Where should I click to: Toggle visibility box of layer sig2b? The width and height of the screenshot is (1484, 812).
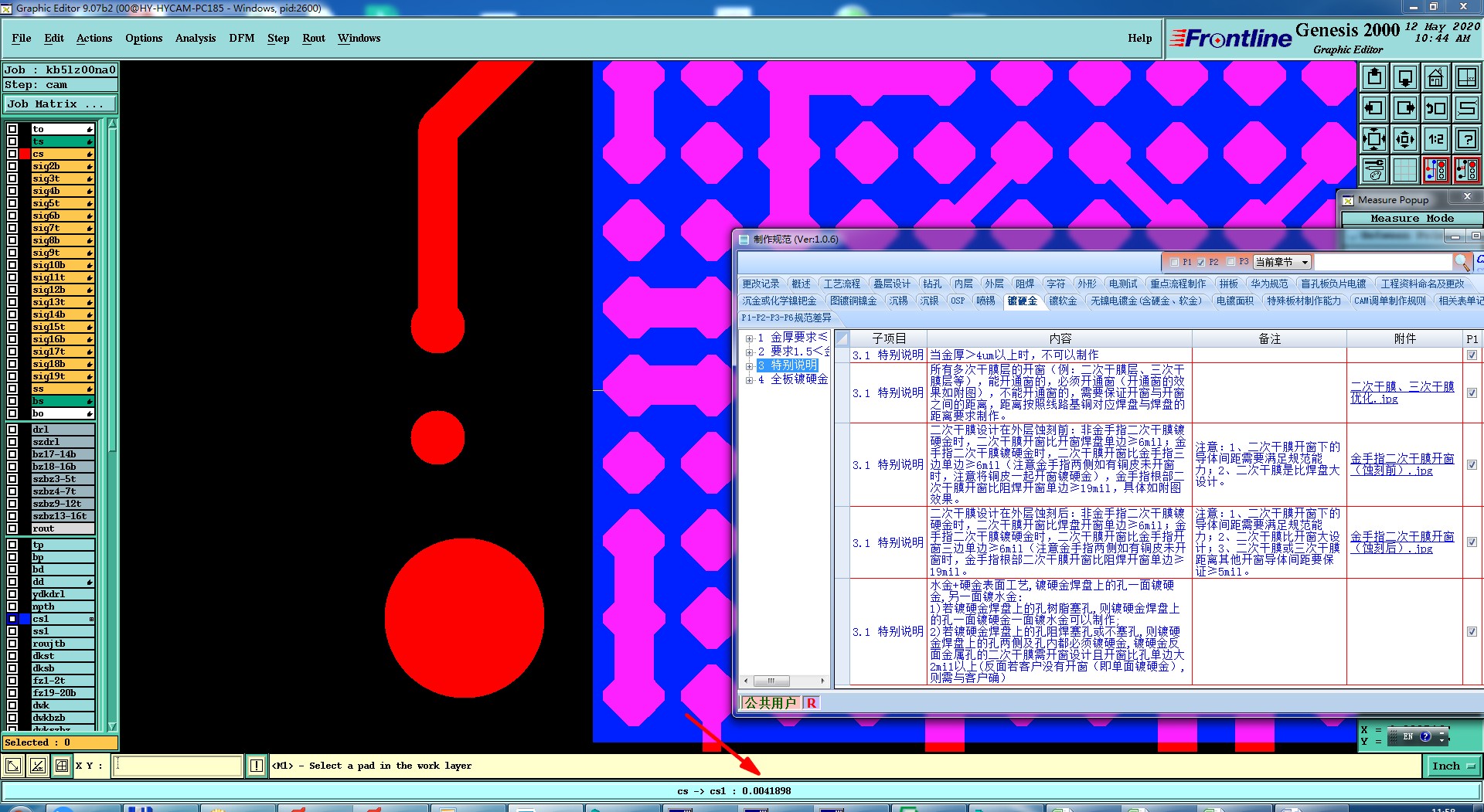[x=12, y=166]
